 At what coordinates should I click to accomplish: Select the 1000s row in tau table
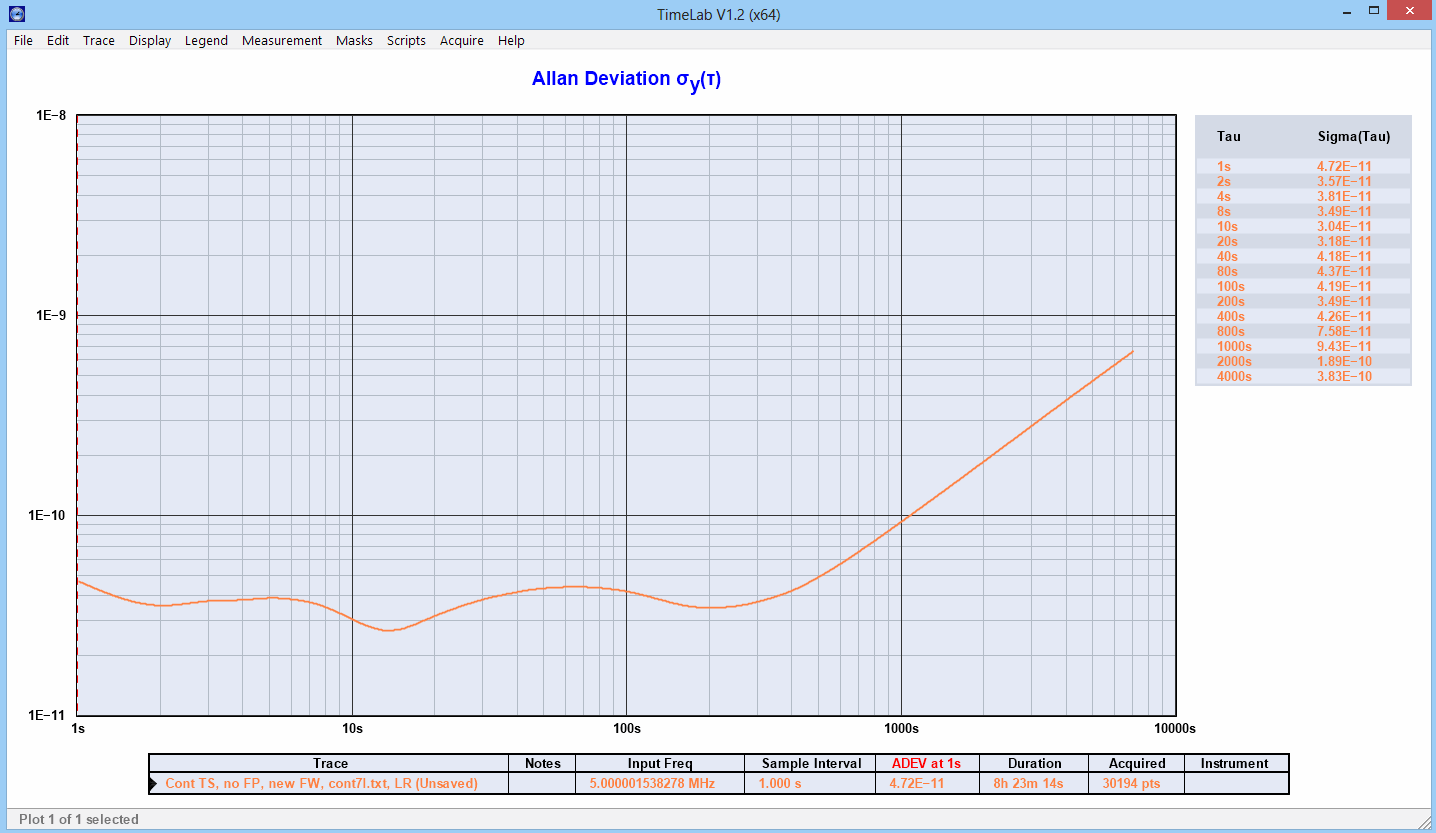click(x=1303, y=346)
